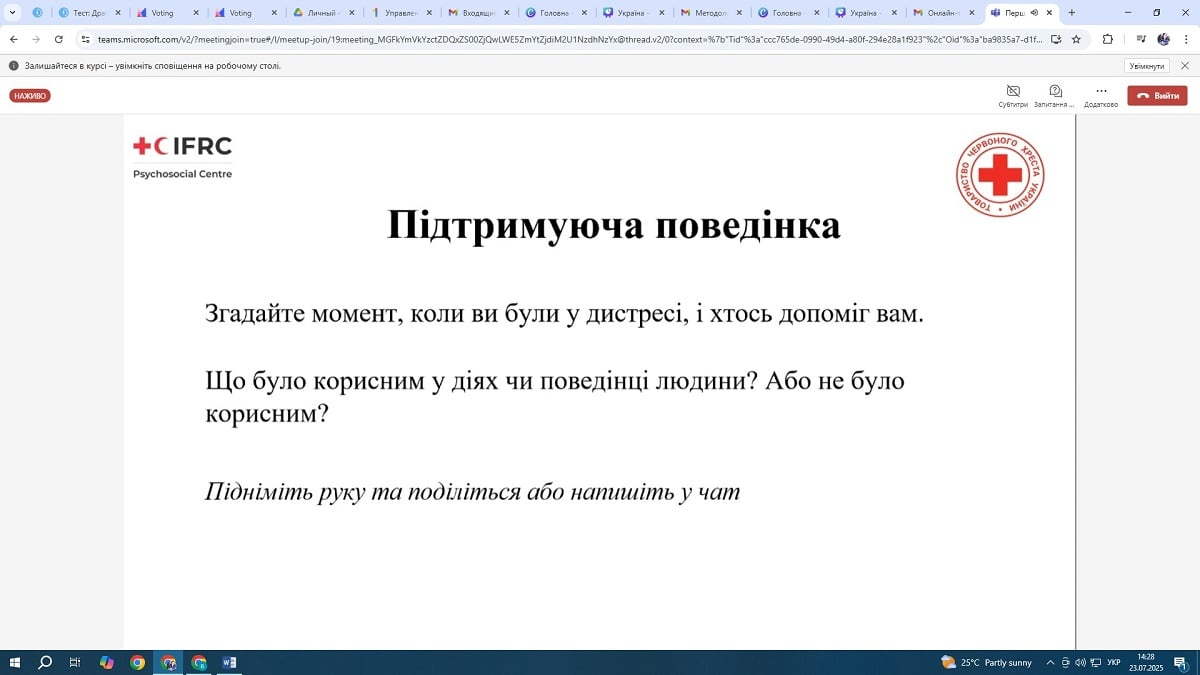Click the Ukrainian Red Cross round emblem
This screenshot has height=675, width=1200.
[x=999, y=175]
